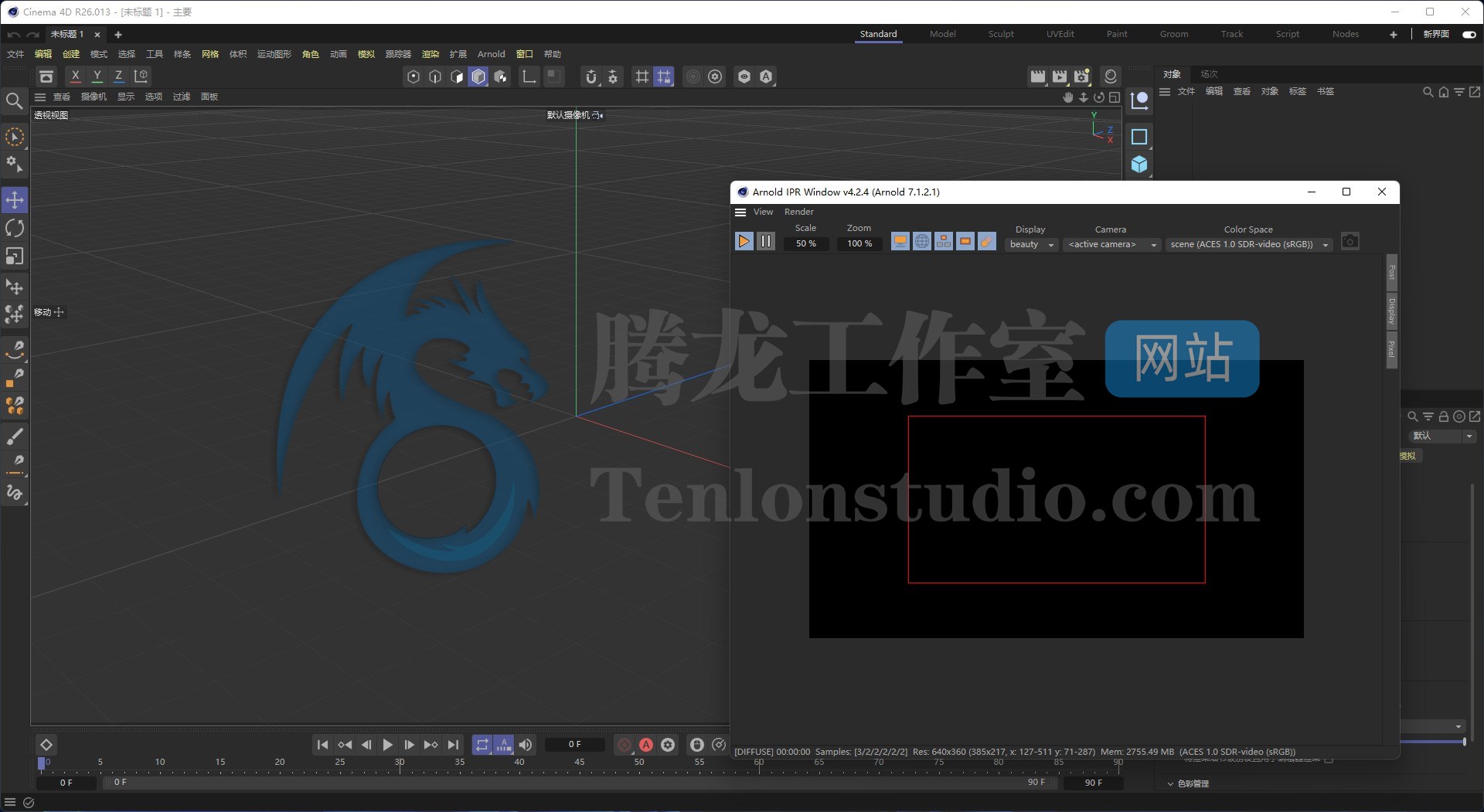Open the active camera dropdown
This screenshot has height=812, width=1484.
tap(1111, 244)
